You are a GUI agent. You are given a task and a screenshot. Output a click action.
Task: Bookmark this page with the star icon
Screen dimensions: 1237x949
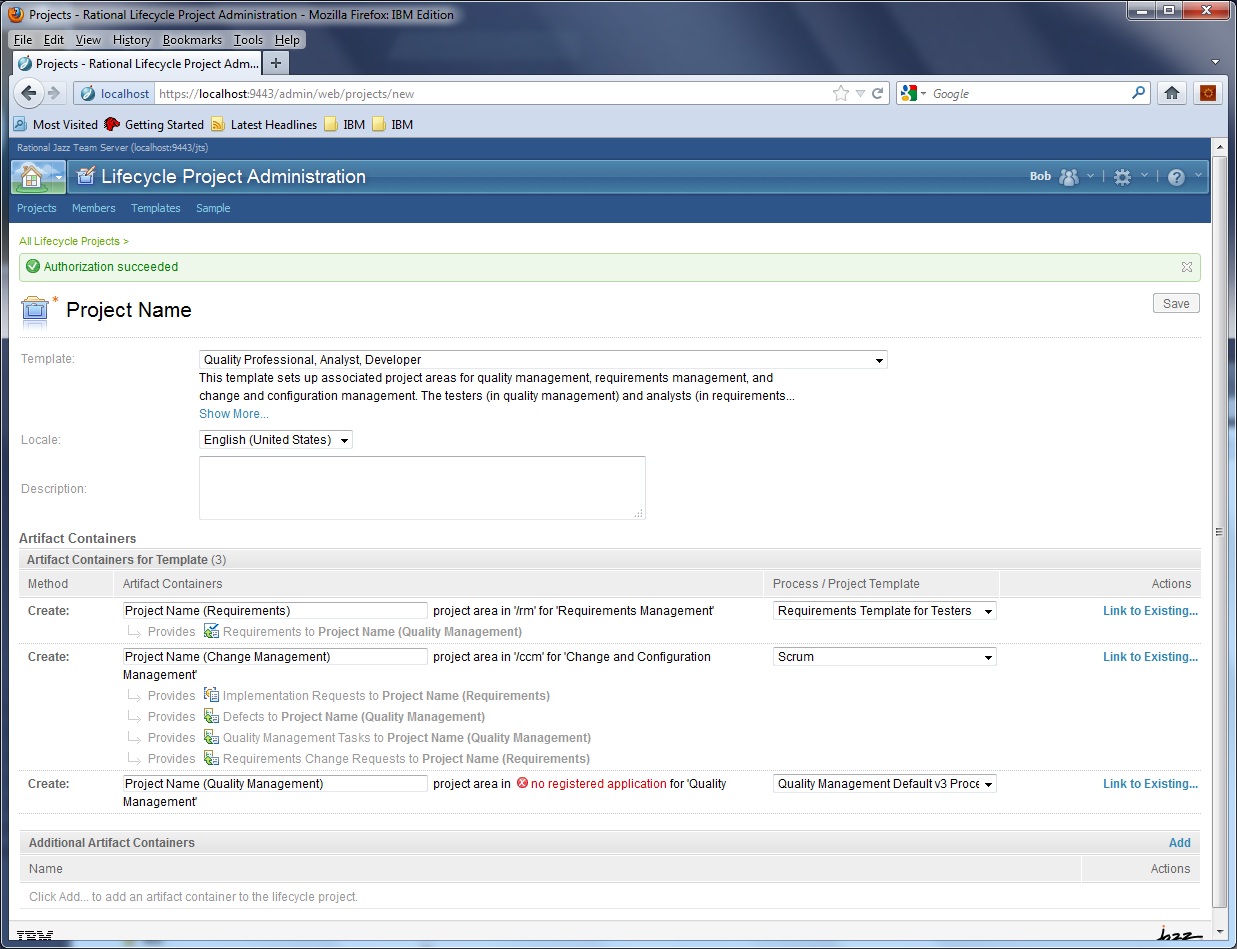point(841,93)
